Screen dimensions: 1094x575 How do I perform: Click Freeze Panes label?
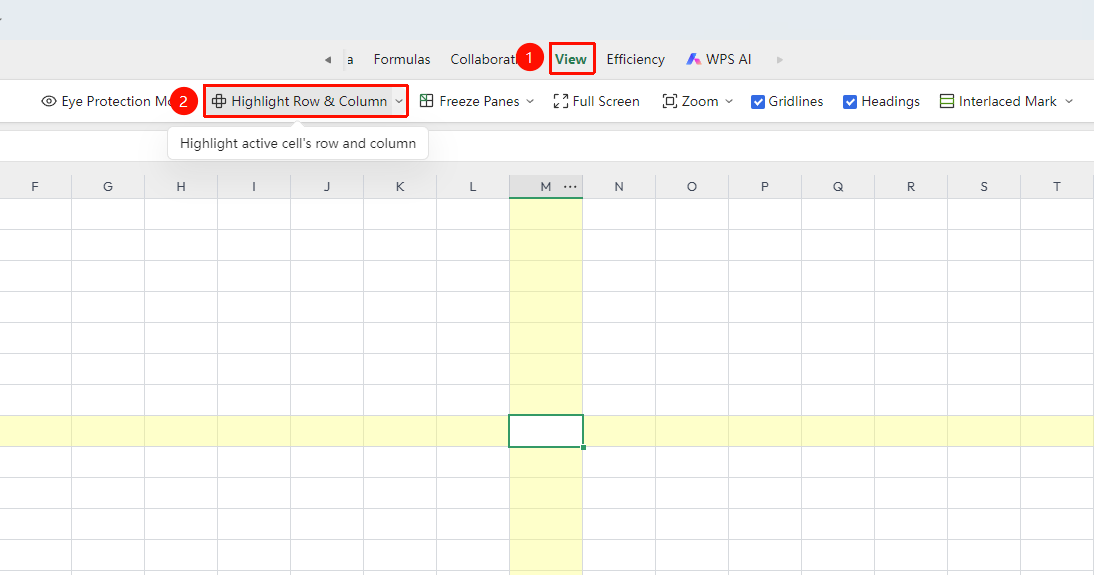479,101
